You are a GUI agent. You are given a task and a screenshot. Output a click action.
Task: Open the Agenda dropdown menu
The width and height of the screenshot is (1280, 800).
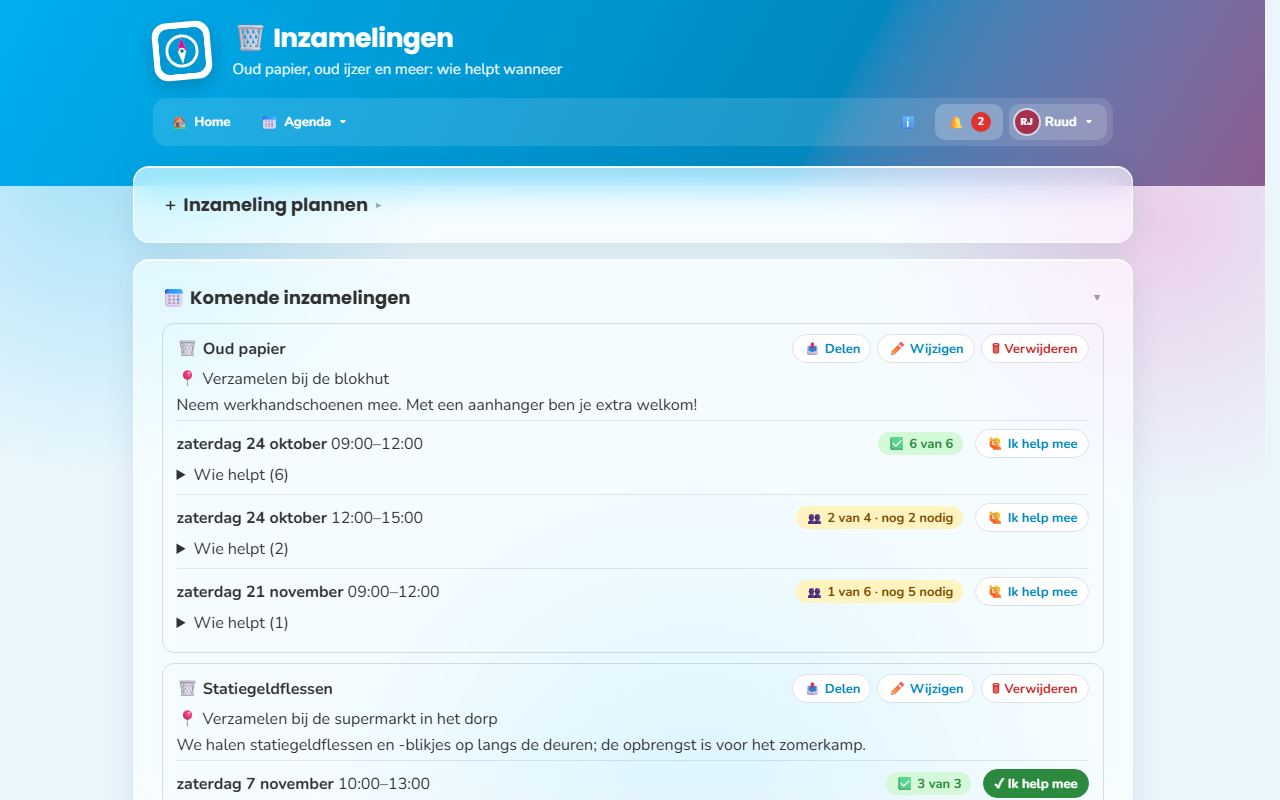pyautogui.click(x=304, y=122)
